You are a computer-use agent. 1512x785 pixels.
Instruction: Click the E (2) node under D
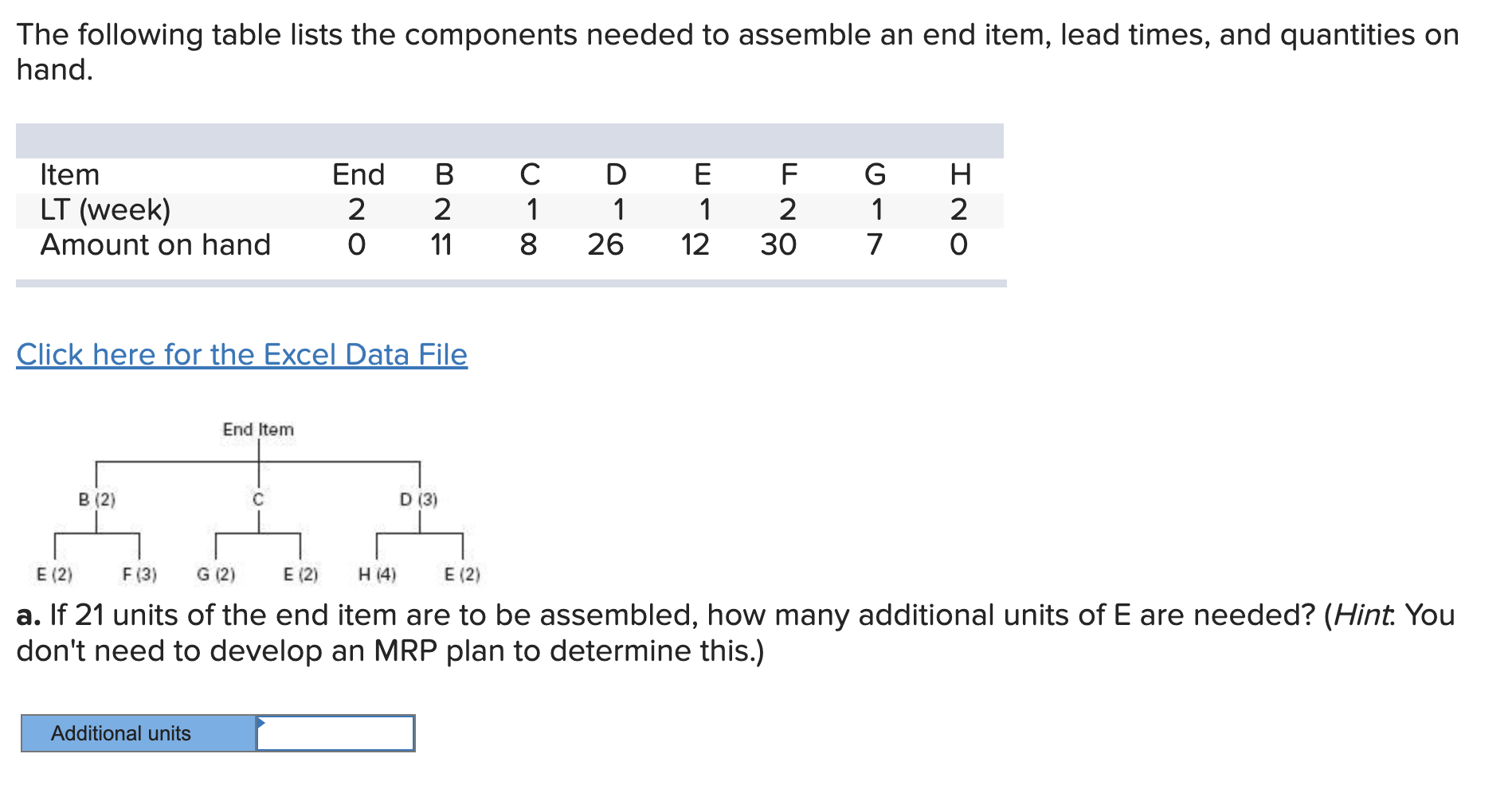tap(462, 573)
